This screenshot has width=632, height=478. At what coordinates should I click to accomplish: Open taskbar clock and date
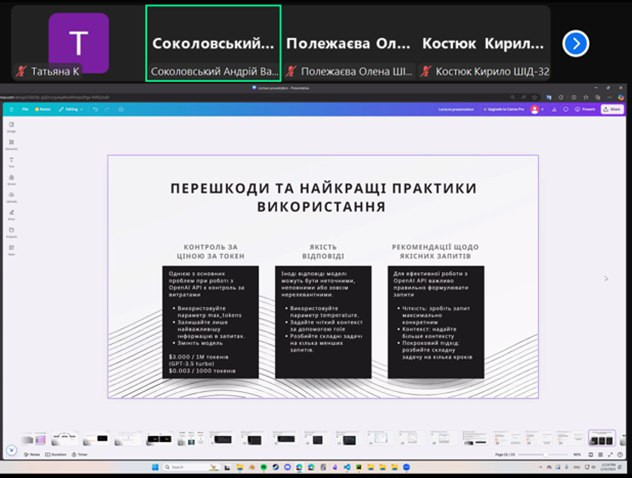(x=607, y=467)
